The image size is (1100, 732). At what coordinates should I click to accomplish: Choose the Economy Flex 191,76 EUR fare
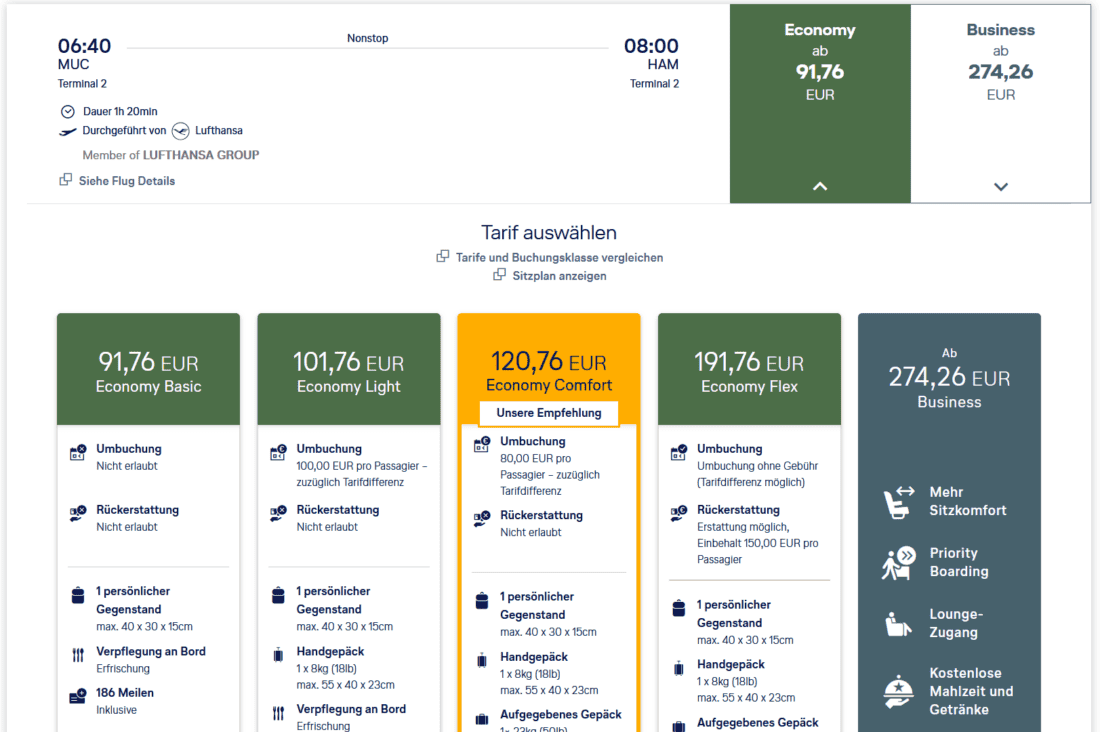749,369
